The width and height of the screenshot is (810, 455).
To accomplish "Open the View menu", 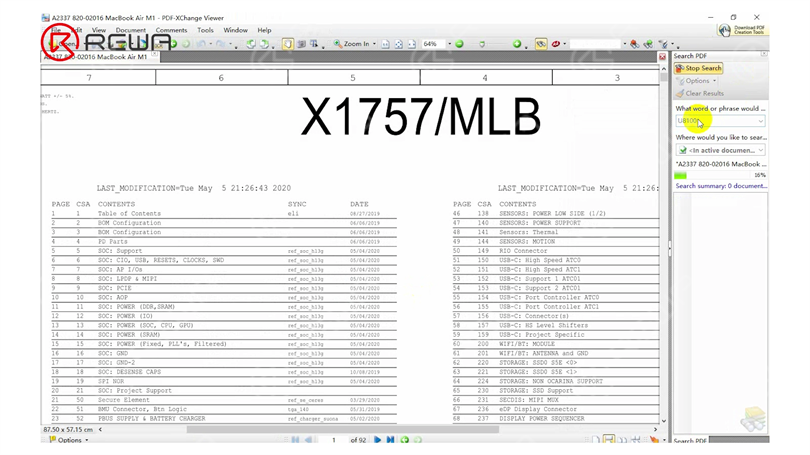I will click(98, 30).
